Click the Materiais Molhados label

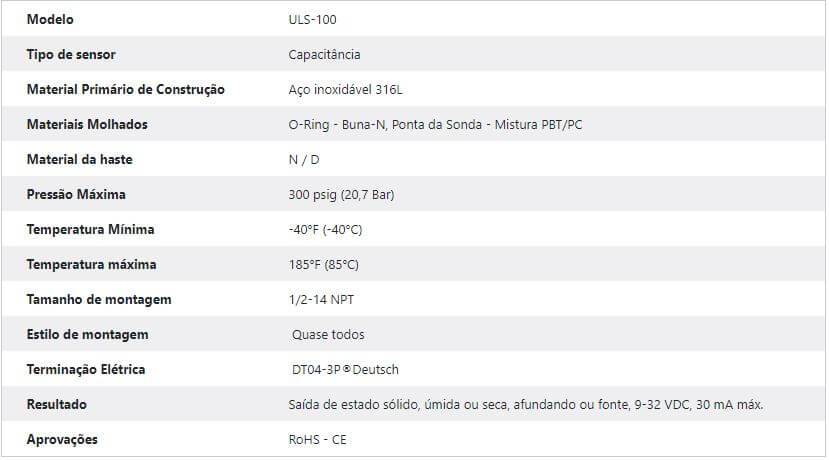pyautogui.click(x=87, y=124)
